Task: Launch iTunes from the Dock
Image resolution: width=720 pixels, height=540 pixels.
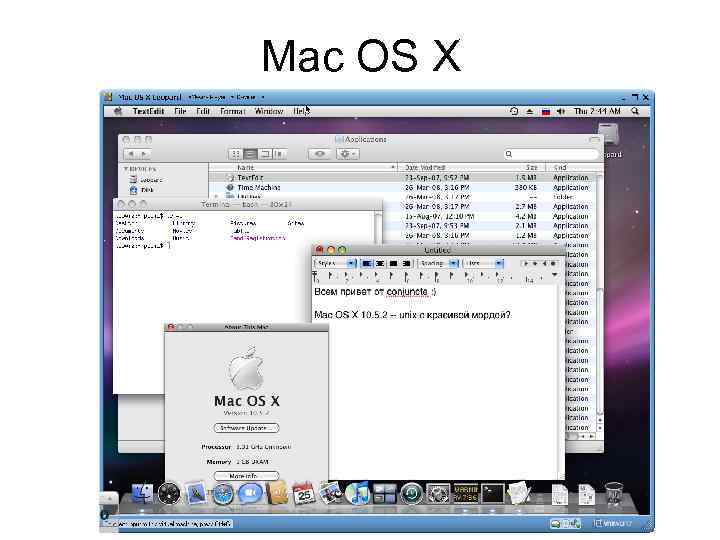Action: coord(357,494)
